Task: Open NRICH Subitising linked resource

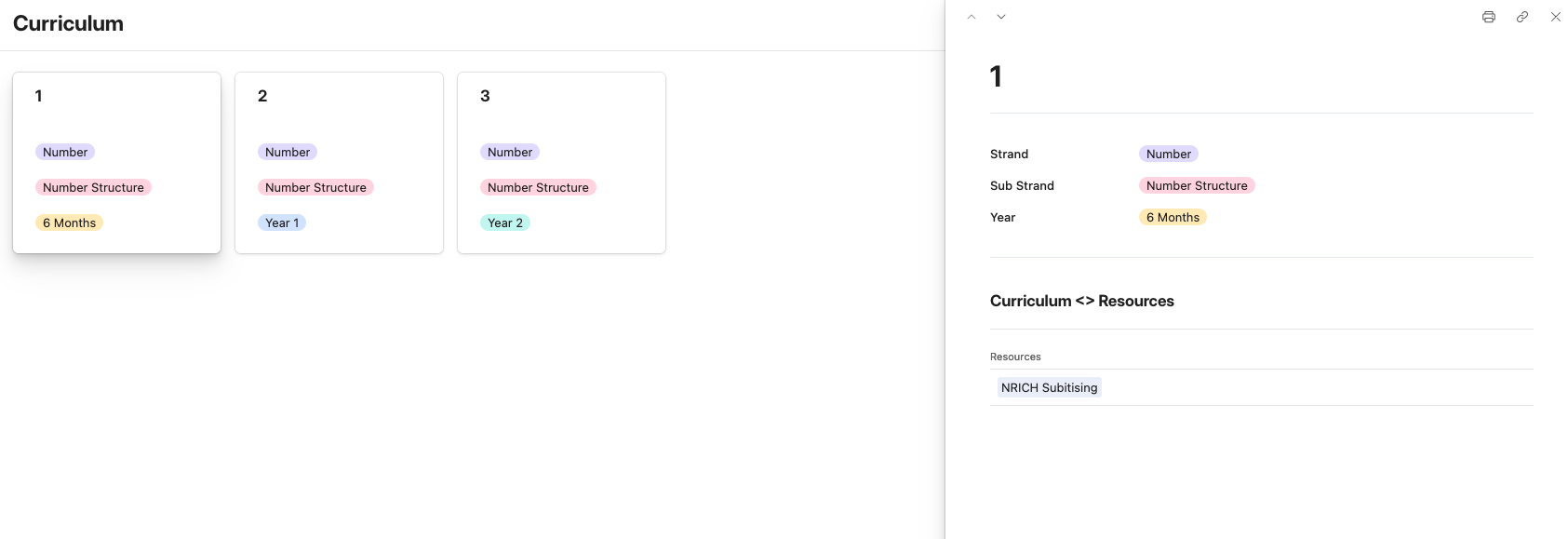Action: (x=1050, y=387)
